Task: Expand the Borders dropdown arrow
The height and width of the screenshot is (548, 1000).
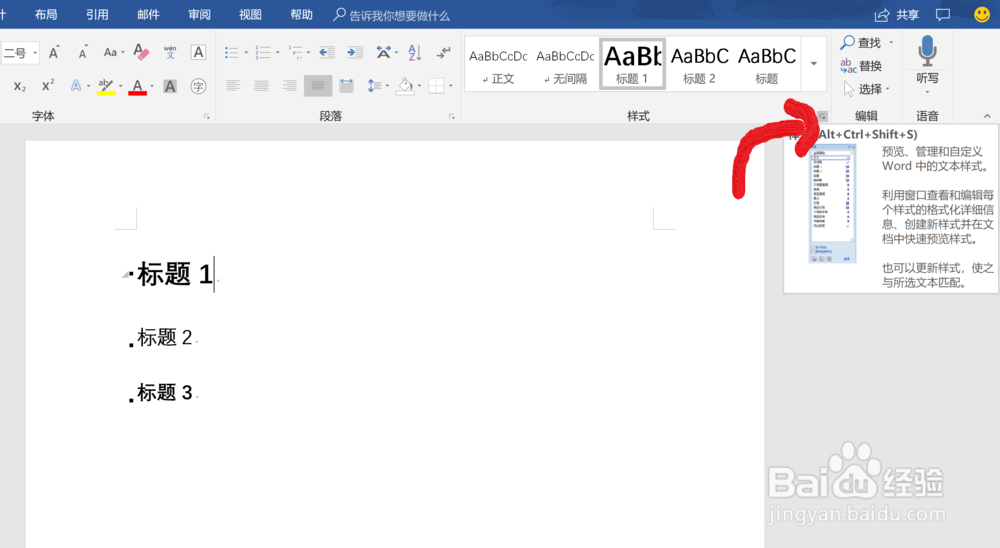Action: (x=451, y=86)
